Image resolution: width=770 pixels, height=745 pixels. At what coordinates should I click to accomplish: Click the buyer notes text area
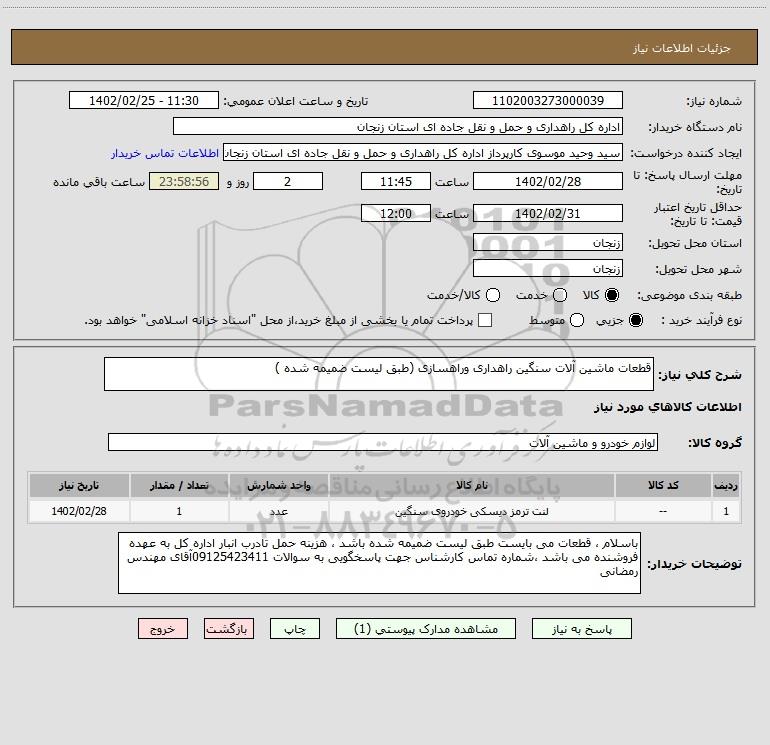379,563
